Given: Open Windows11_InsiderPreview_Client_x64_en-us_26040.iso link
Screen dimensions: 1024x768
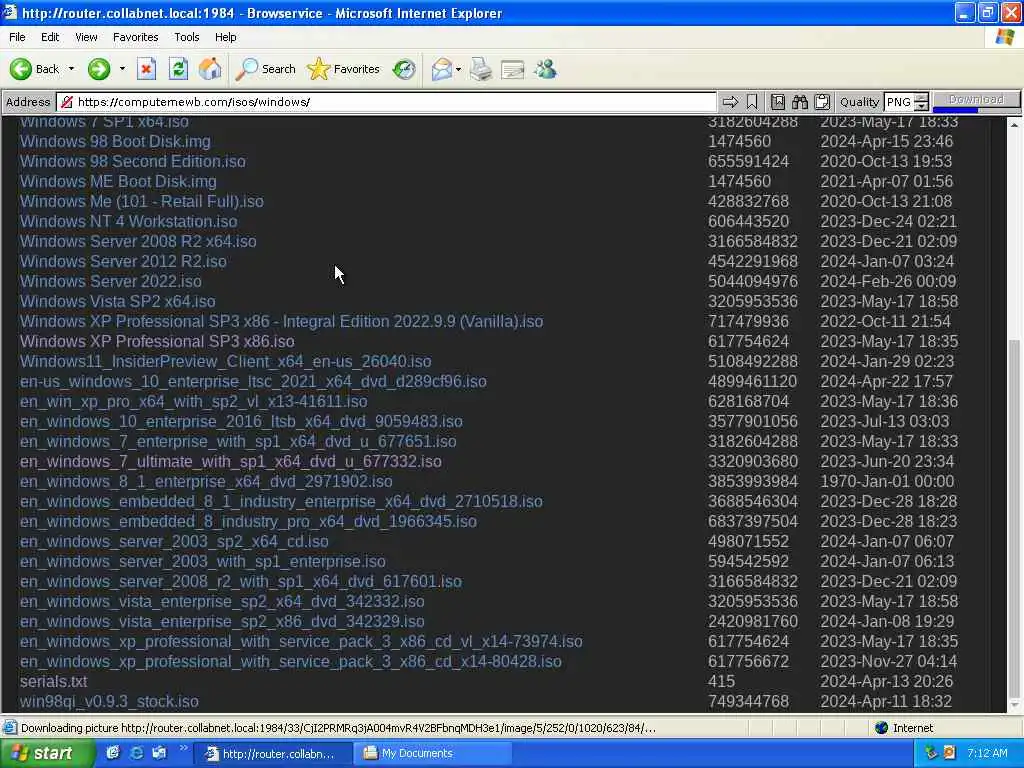Looking at the screenshot, I should (x=226, y=362).
